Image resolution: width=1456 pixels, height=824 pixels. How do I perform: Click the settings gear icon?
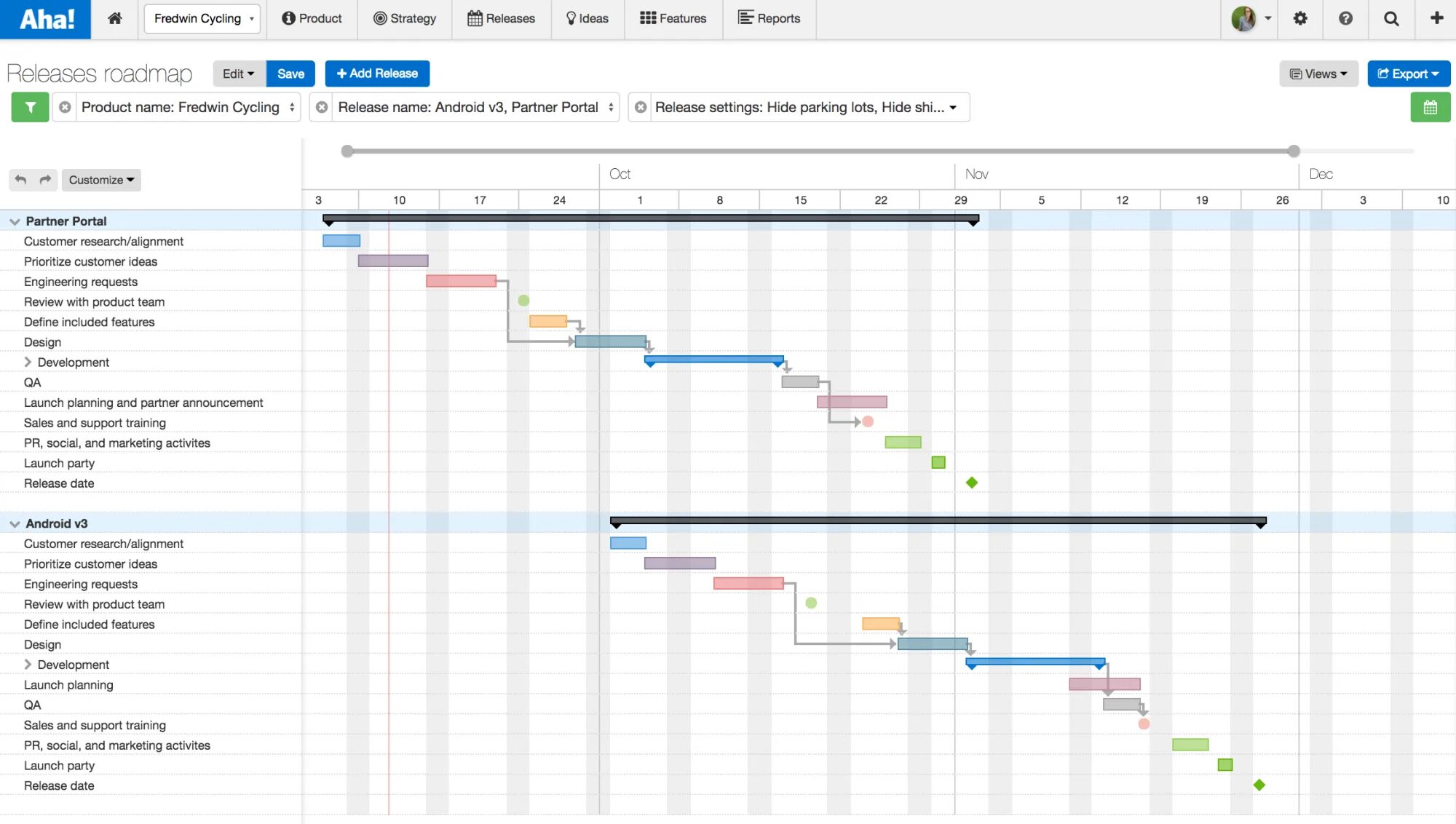(x=1300, y=17)
